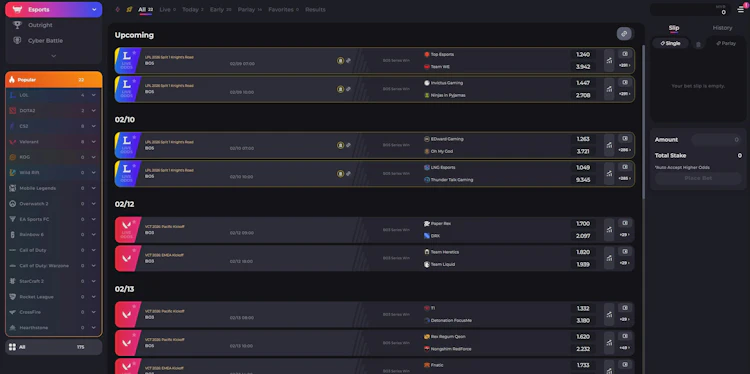The height and width of the screenshot is (374, 750).
Task: Switch to the Today tab
Action: (x=193, y=10)
